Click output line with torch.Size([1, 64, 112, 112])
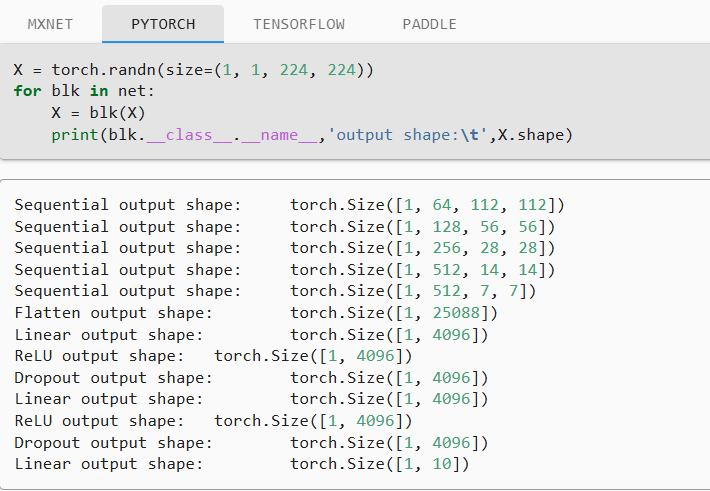 click(x=289, y=205)
